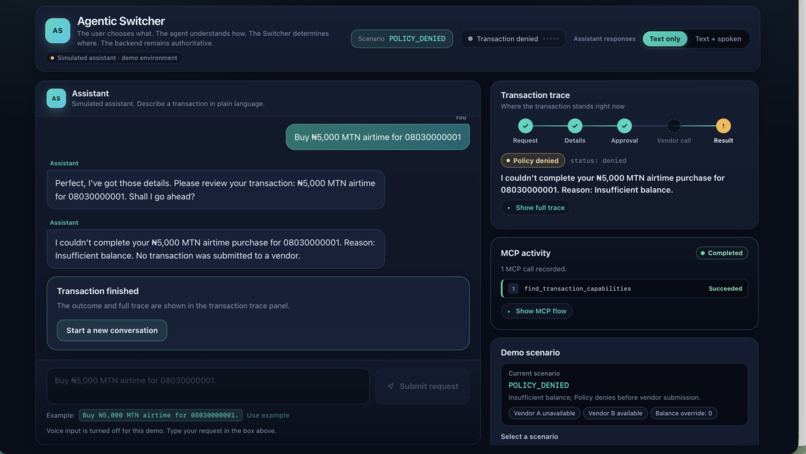Click the 1 MCP call recorded text

(533, 269)
